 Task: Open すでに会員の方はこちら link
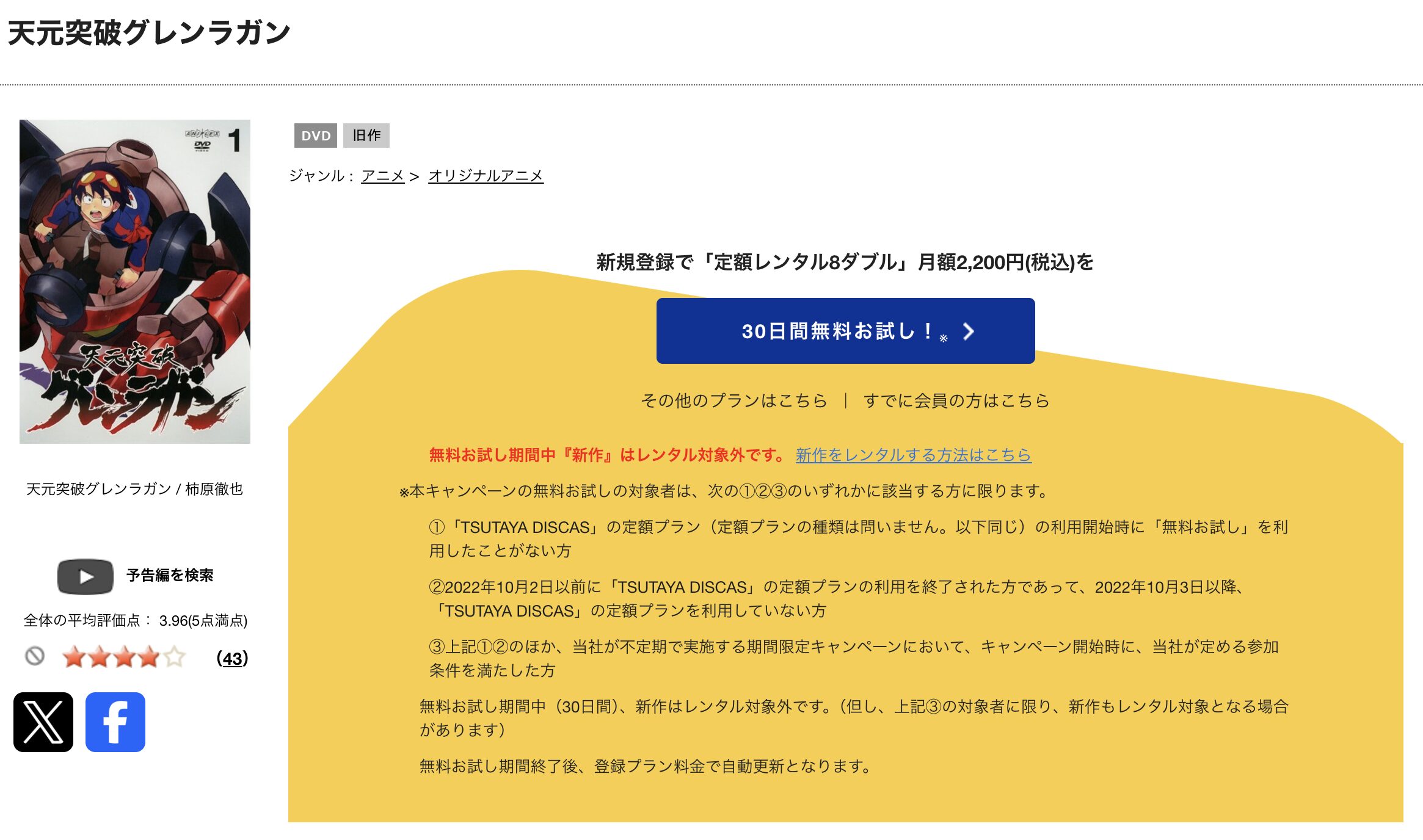tap(956, 400)
